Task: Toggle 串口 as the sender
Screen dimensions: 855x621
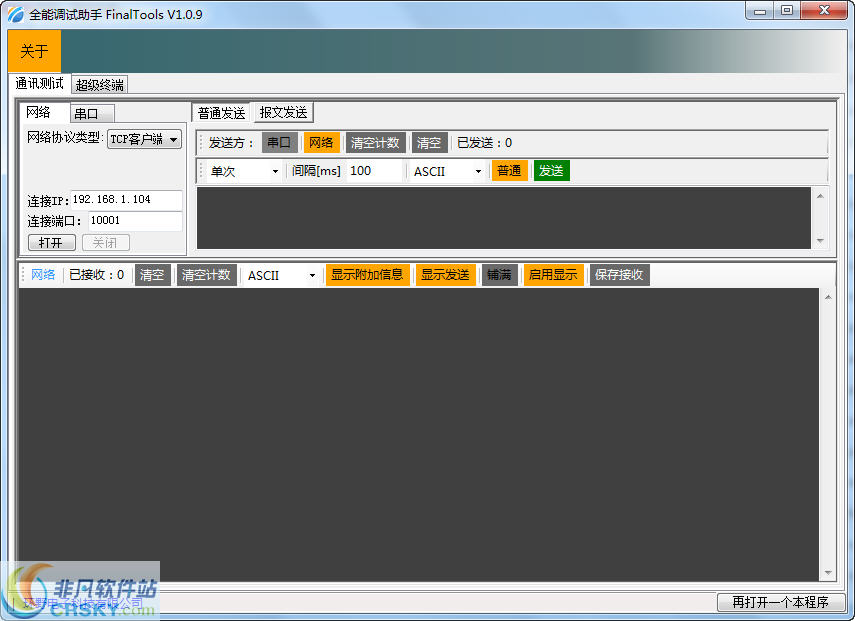Action: click(279, 143)
